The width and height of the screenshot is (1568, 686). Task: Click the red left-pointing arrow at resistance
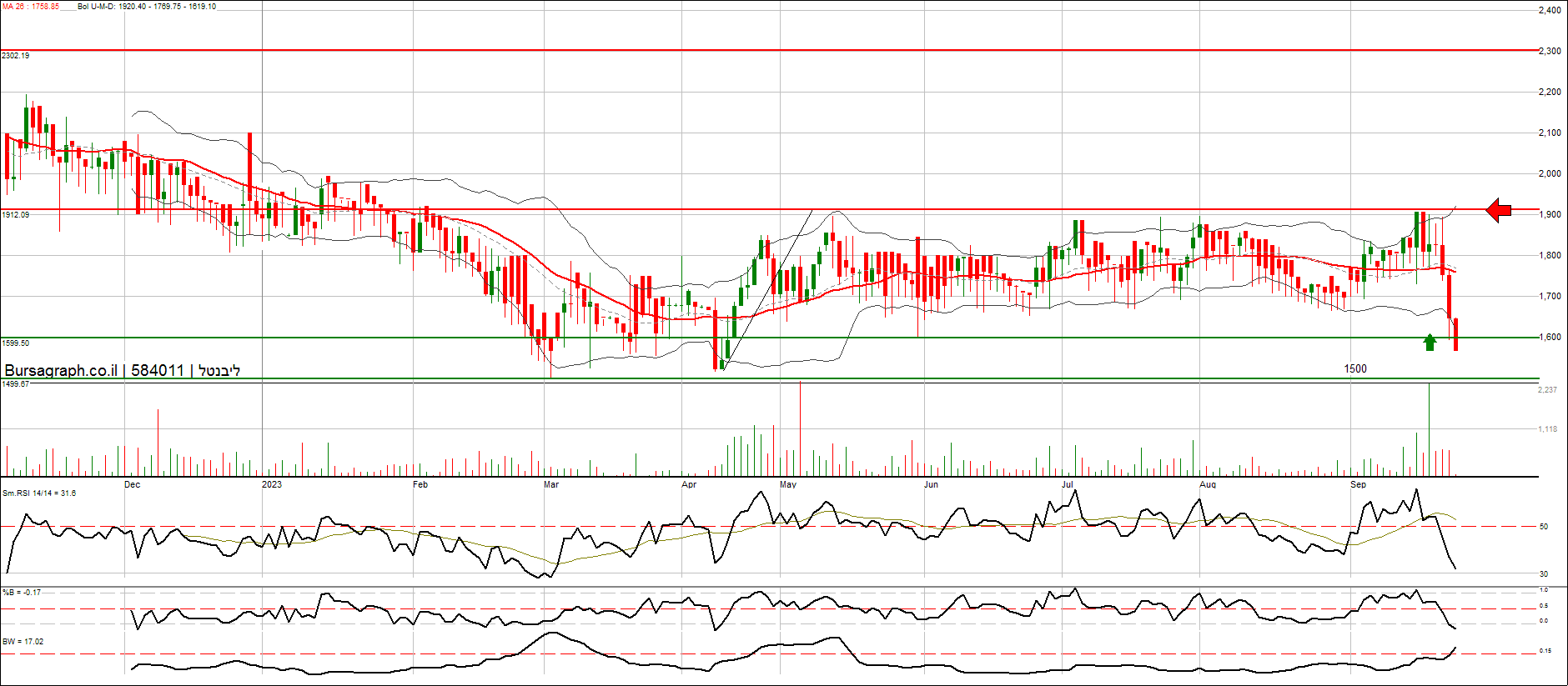1499,210
